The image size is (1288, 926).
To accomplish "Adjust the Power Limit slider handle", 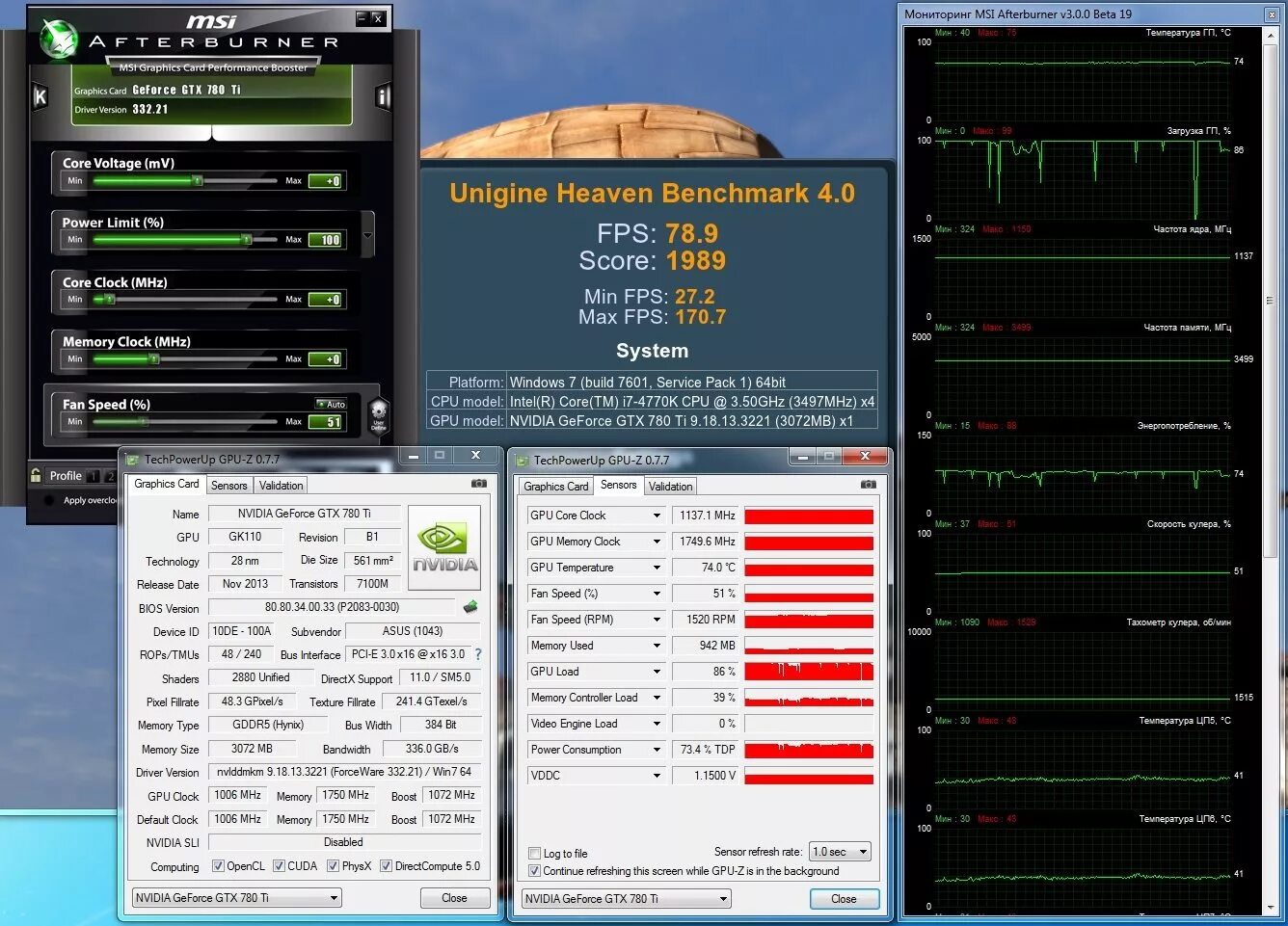I will coord(246,239).
